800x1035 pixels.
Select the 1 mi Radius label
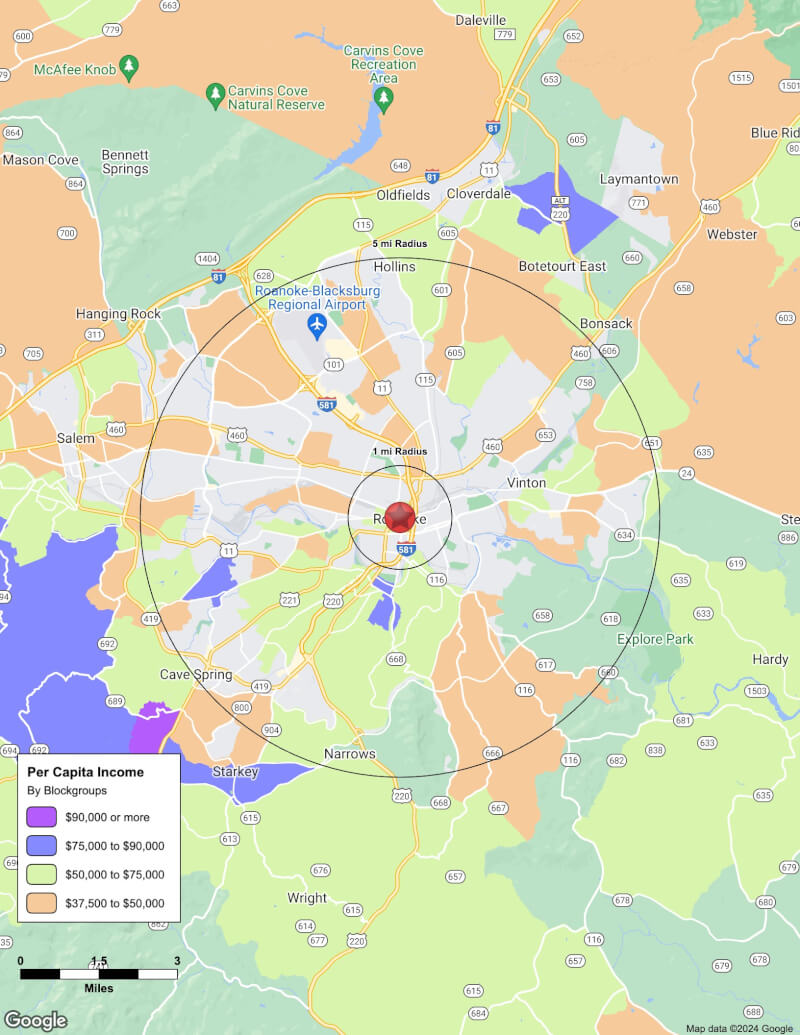[x=400, y=451]
